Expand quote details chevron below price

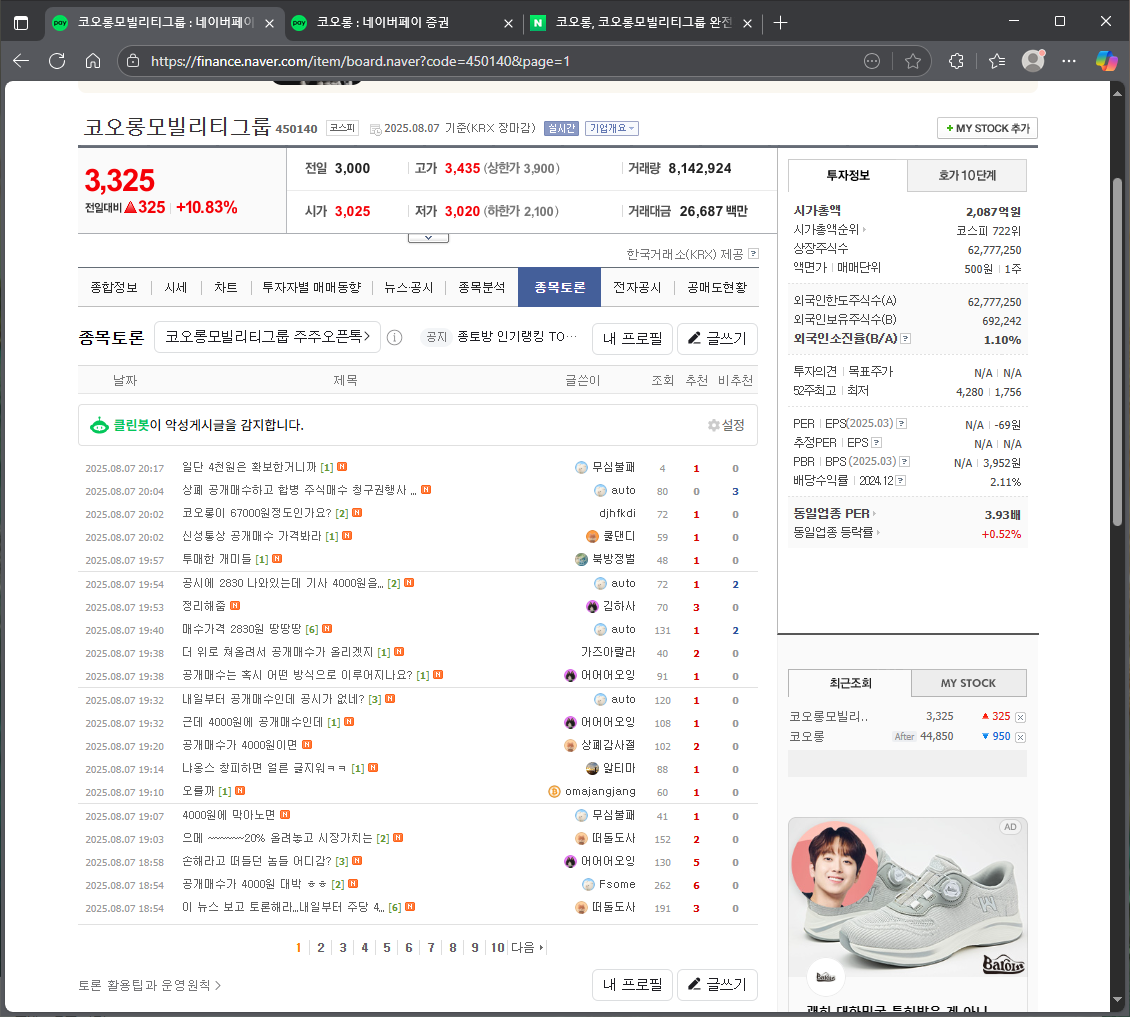pos(428,238)
